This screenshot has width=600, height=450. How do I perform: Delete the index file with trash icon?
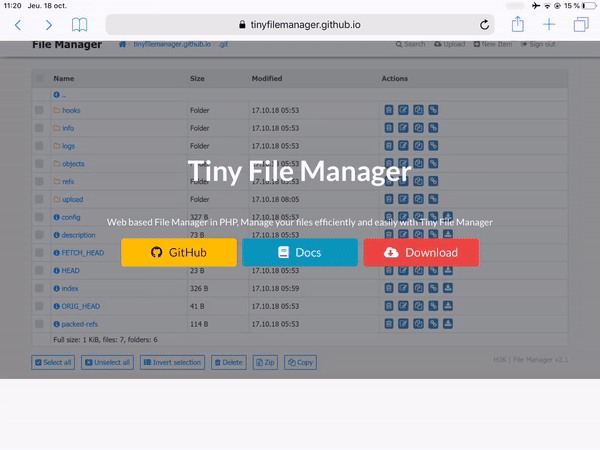[389, 288]
